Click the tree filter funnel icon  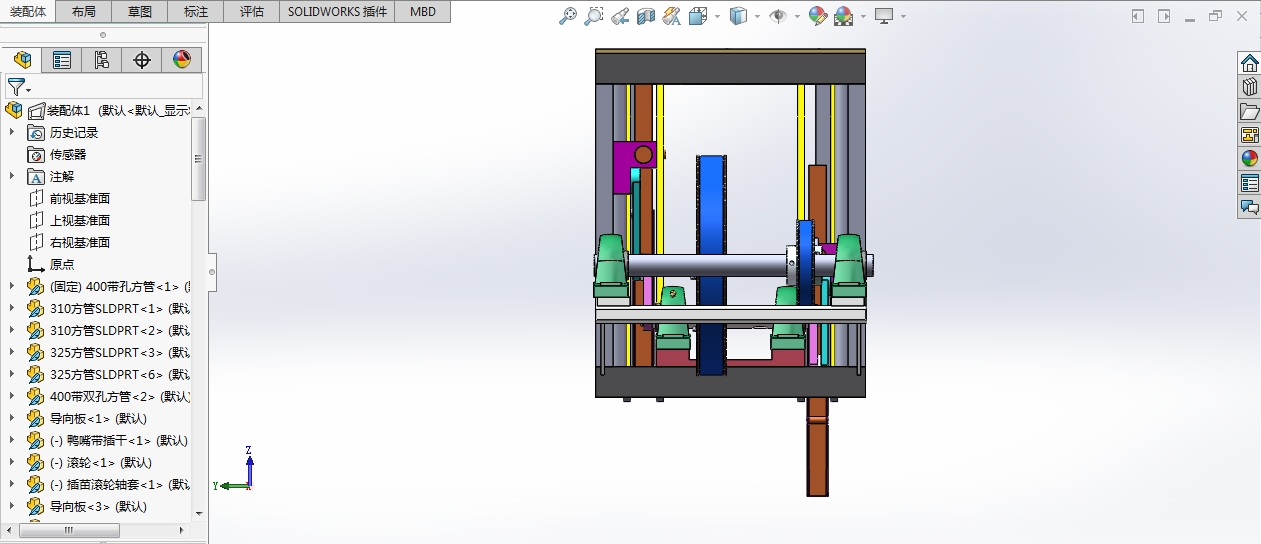tap(16, 87)
